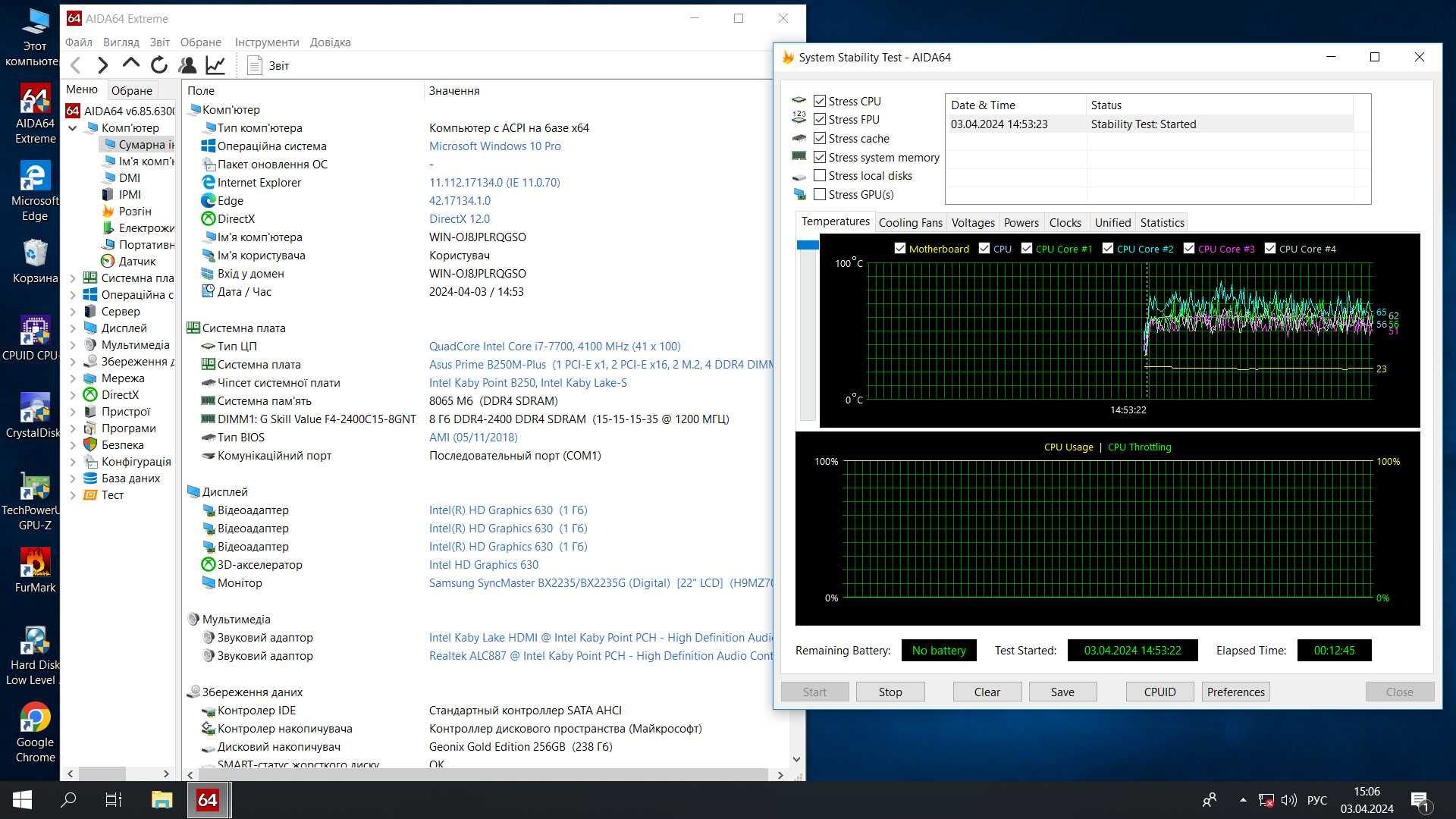1456x819 pixels.
Task: Open the Файл menu
Action: pyautogui.click(x=79, y=42)
